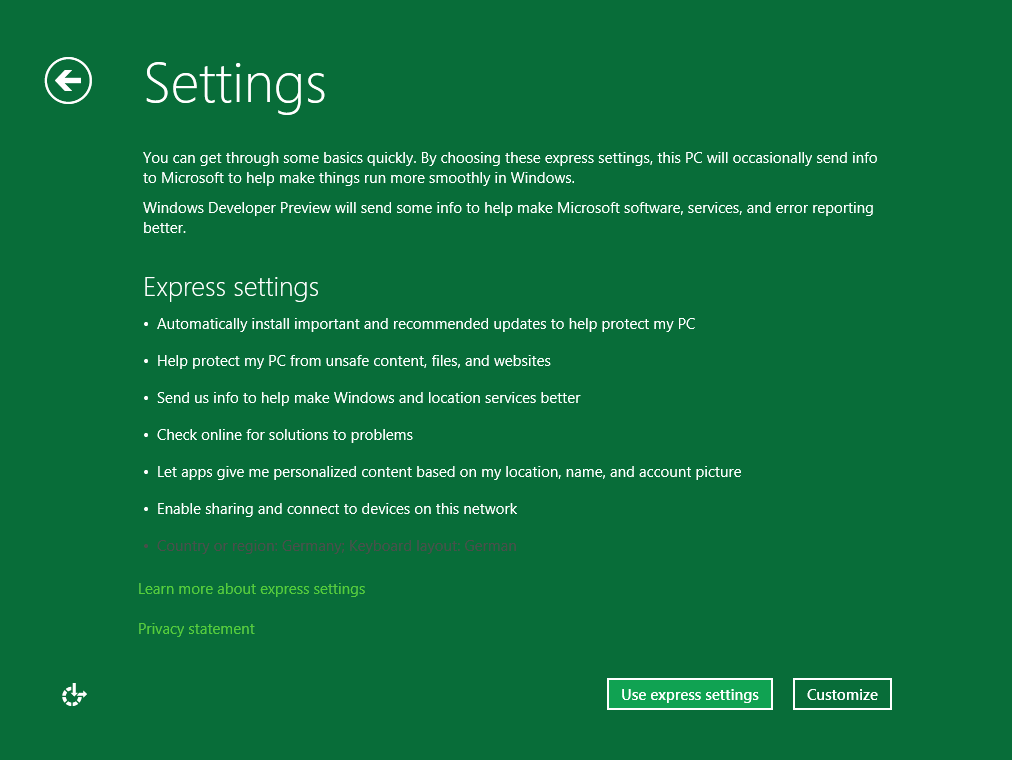Open the Privacy statement link
1012x760 pixels.
click(x=196, y=629)
